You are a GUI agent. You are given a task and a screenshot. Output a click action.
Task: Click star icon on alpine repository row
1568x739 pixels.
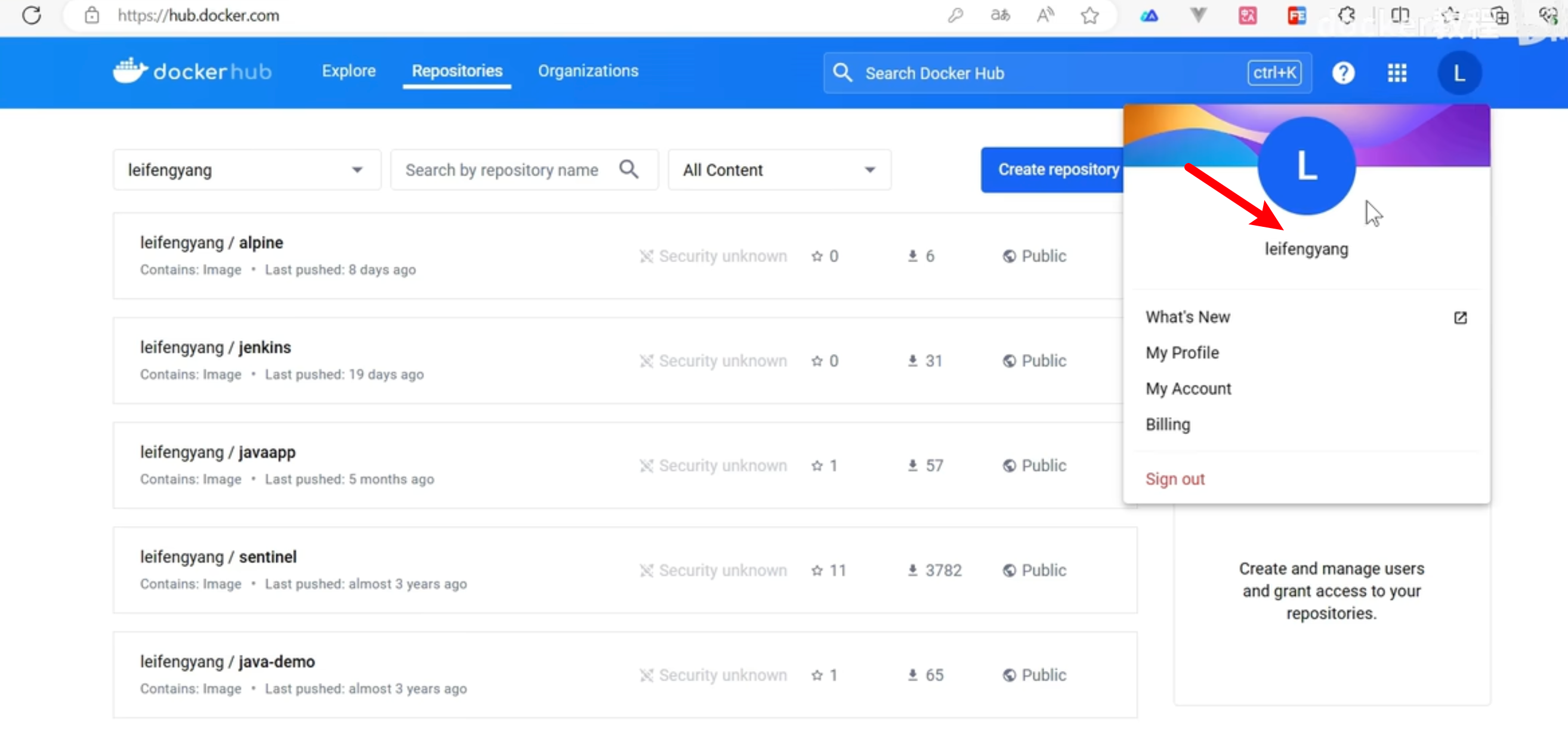817,256
